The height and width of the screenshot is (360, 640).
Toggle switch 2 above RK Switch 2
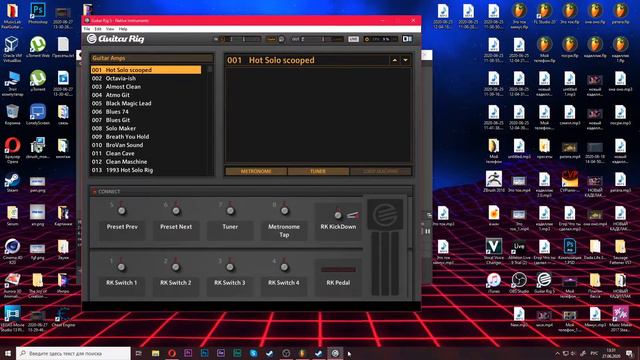176,267
